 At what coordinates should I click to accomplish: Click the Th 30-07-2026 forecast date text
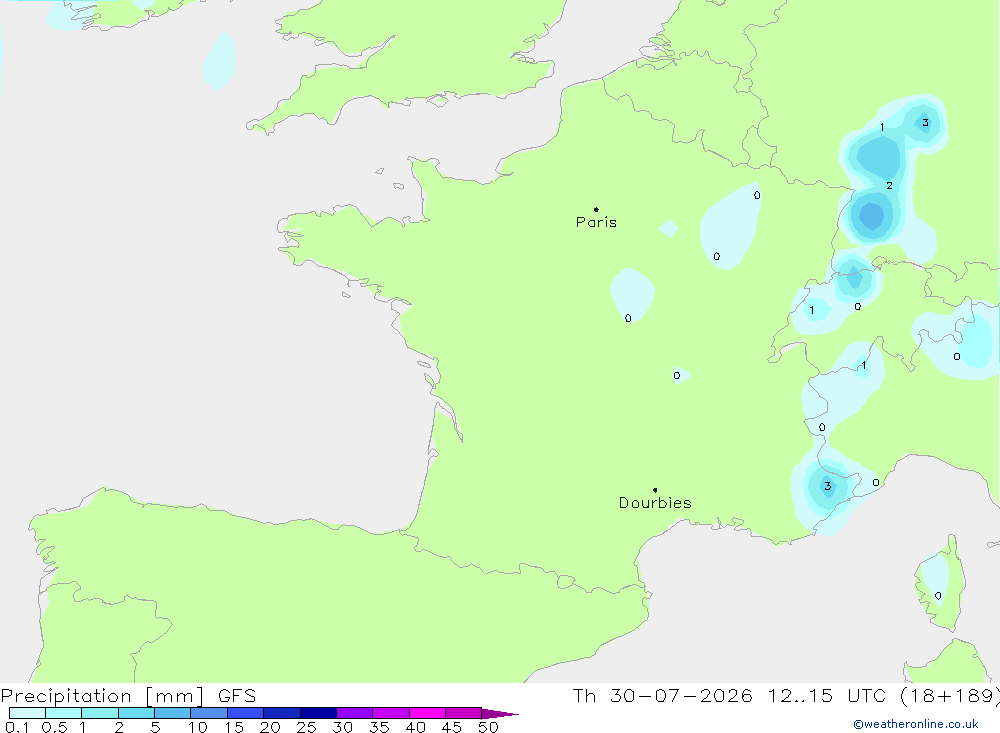pyautogui.click(x=663, y=695)
